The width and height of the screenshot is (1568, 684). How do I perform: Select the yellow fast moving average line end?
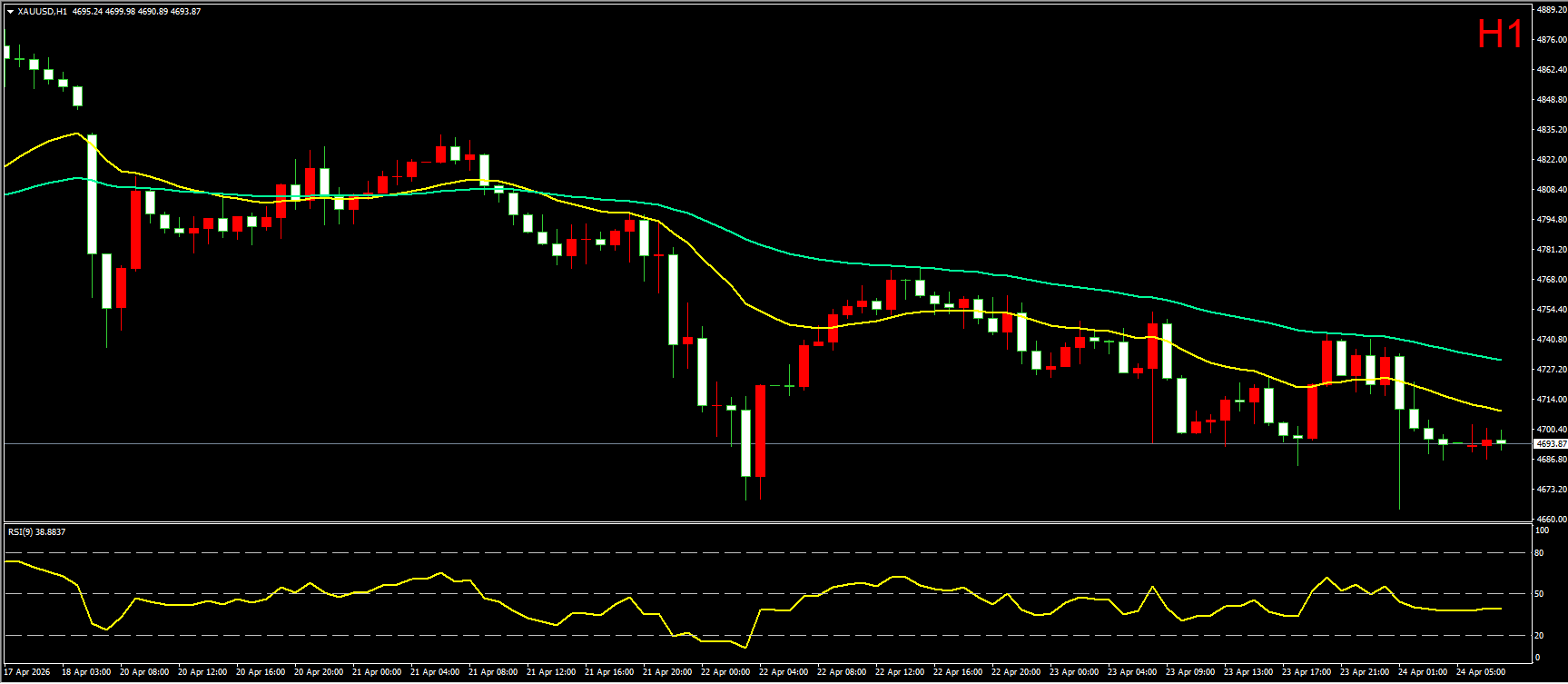[1499, 411]
